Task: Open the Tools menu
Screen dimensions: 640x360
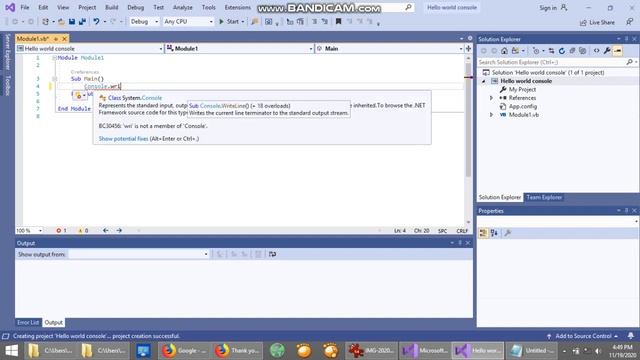Action: point(209,7)
